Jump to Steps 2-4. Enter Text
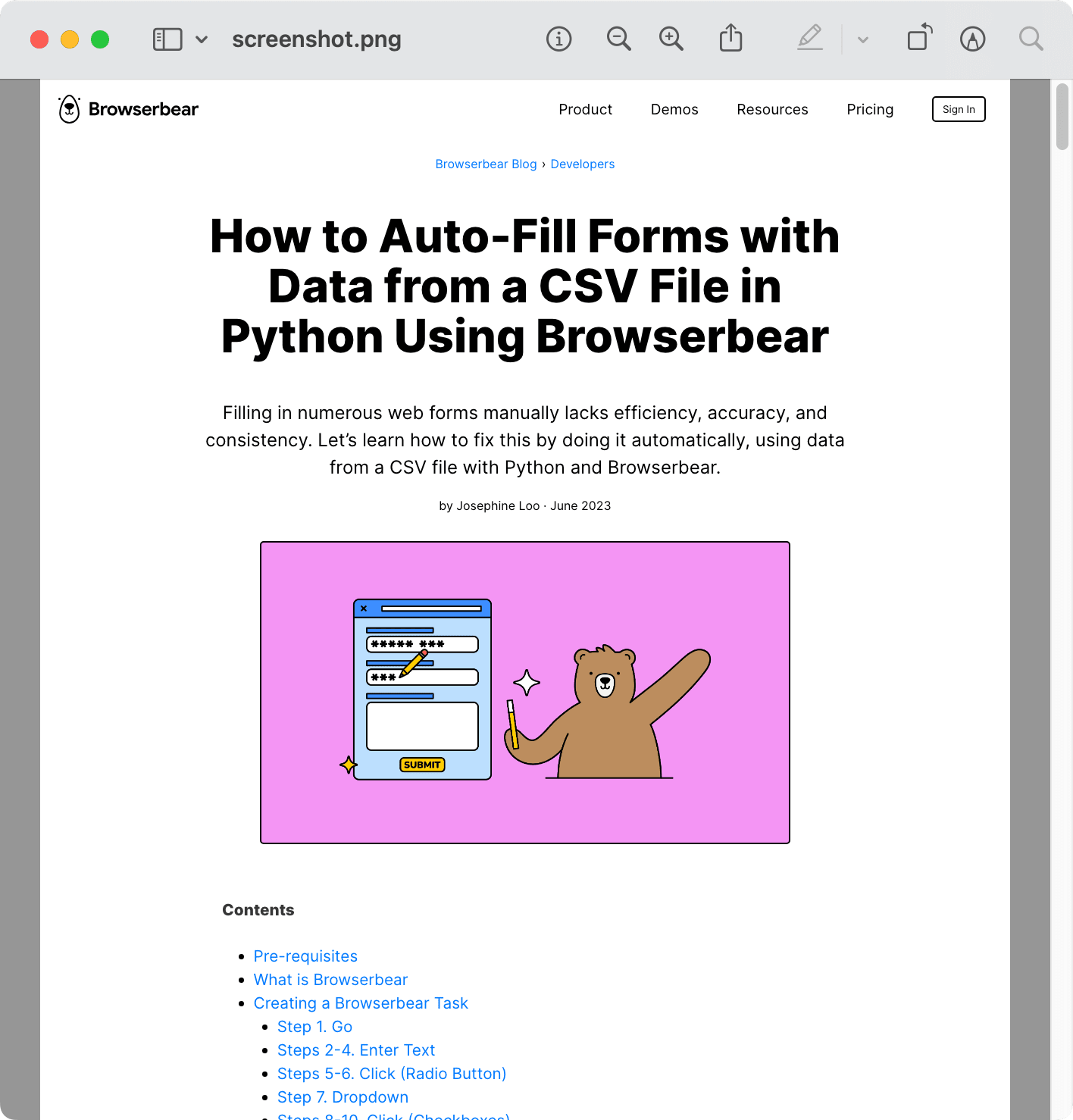The image size is (1073, 1120). pyautogui.click(x=356, y=1050)
